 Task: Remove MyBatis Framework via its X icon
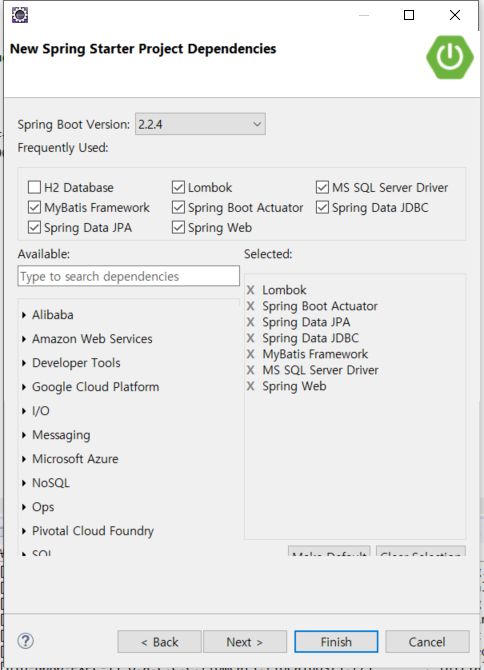coord(250,354)
